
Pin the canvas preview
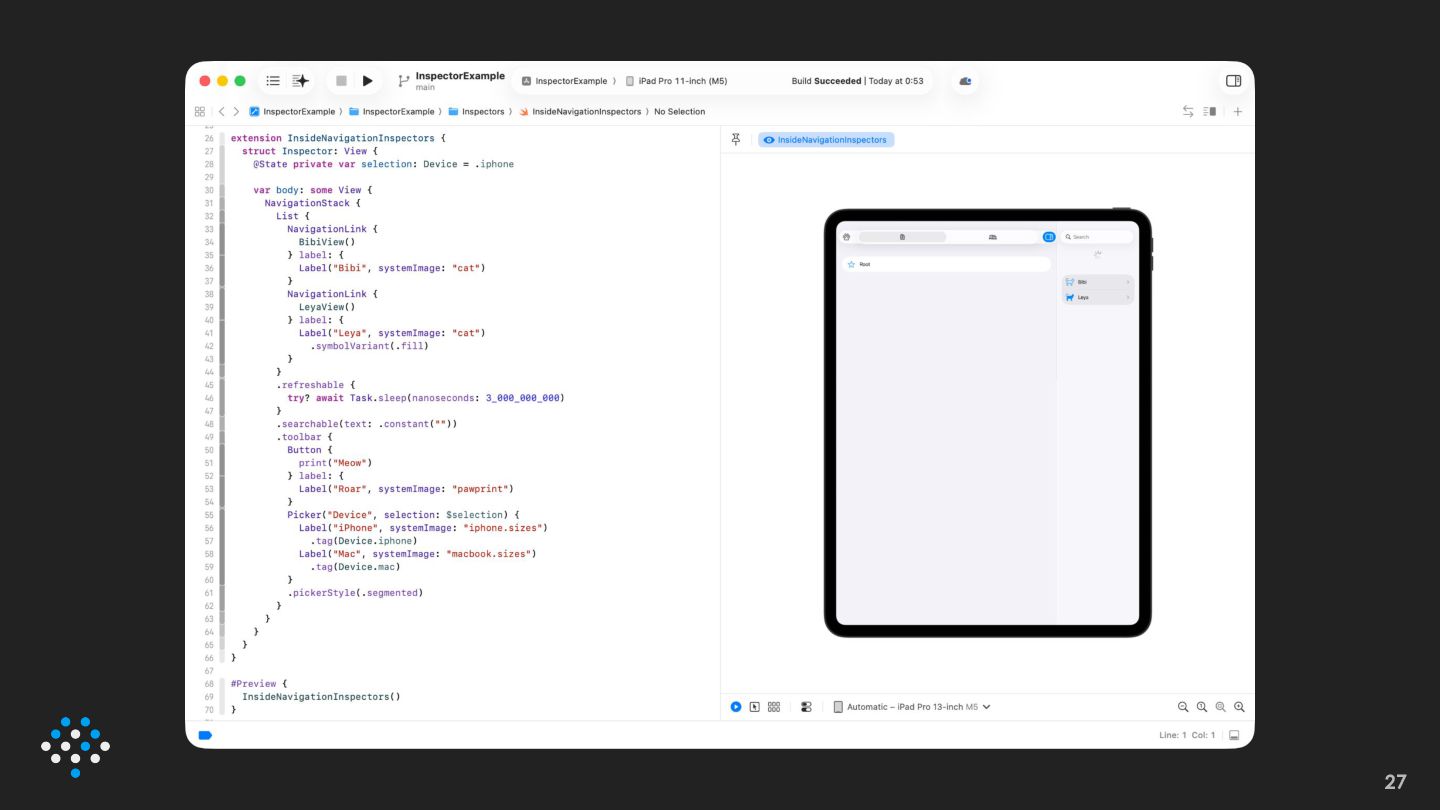736,140
